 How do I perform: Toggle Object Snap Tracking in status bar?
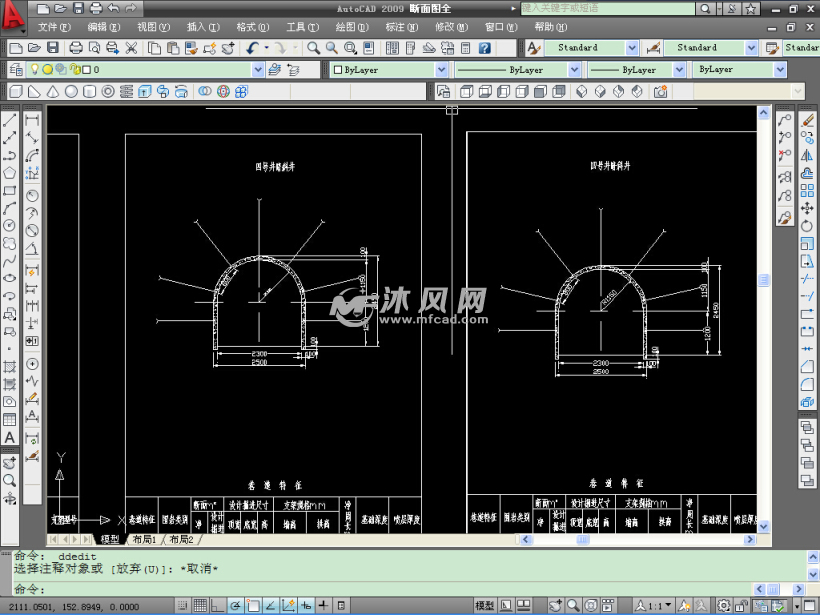pos(271,606)
